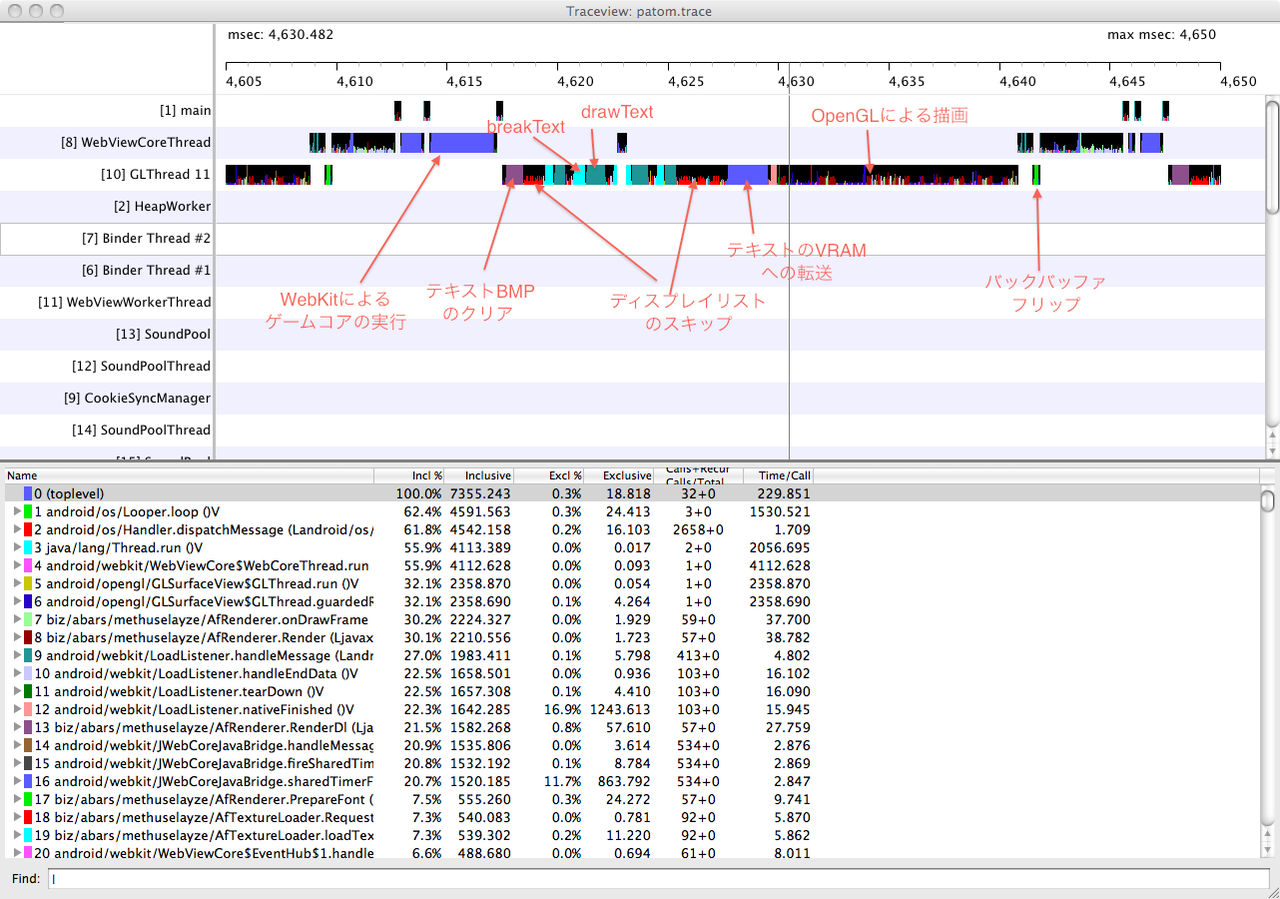Click the max msec: 4,650 readout
Image resolution: width=1280 pixels, height=899 pixels.
click(1161, 34)
